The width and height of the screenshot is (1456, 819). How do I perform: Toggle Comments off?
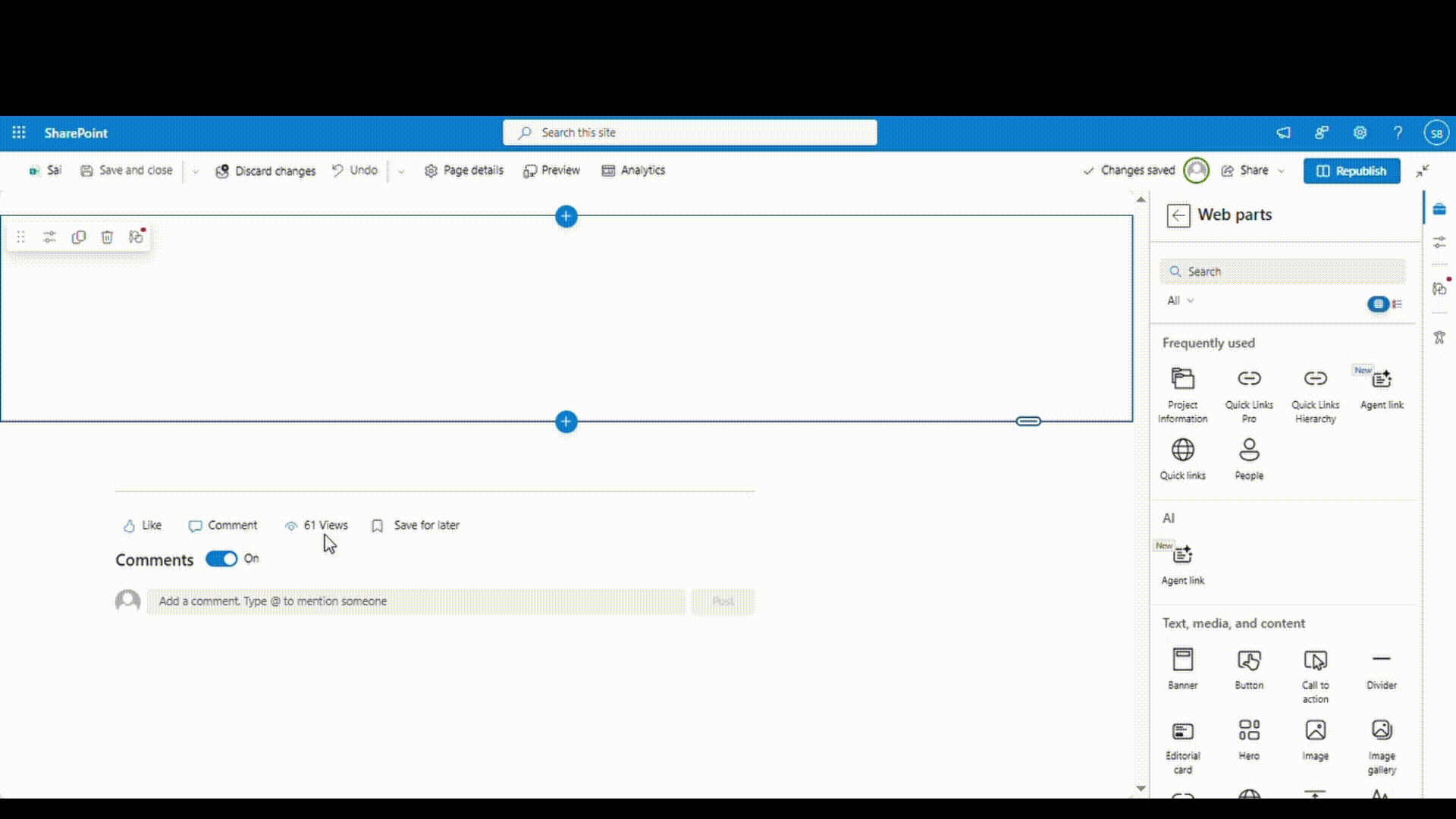pyautogui.click(x=221, y=559)
